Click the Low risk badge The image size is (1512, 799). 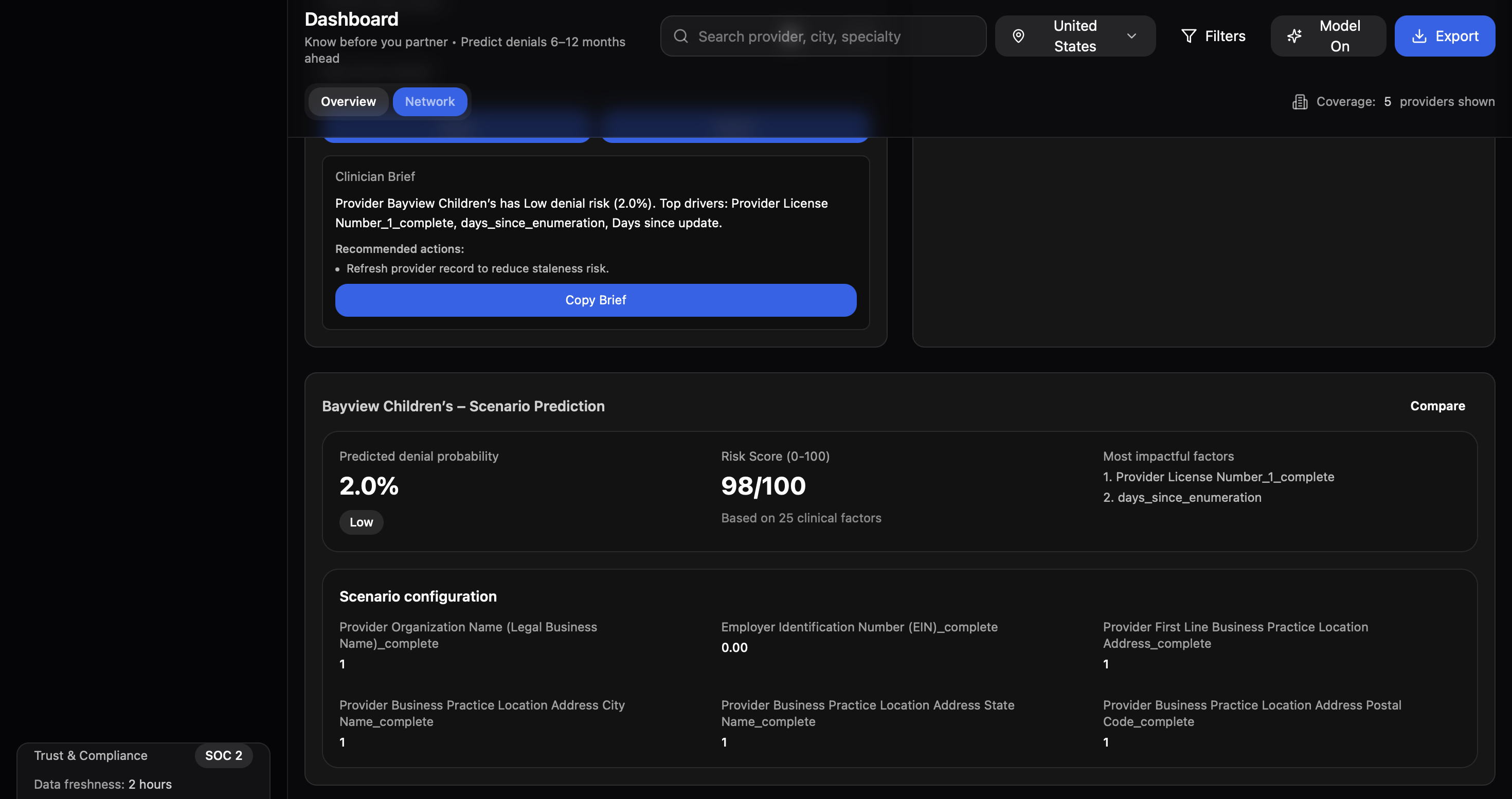click(x=361, y=522)
